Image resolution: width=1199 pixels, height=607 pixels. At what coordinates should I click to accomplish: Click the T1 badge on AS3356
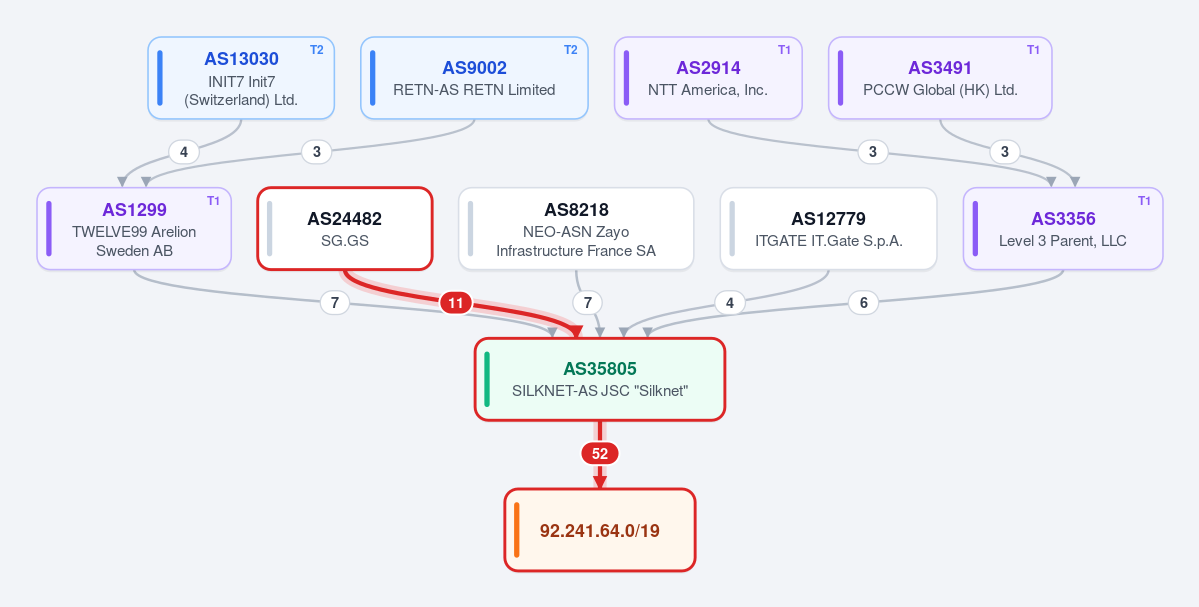click(1144, 200)
